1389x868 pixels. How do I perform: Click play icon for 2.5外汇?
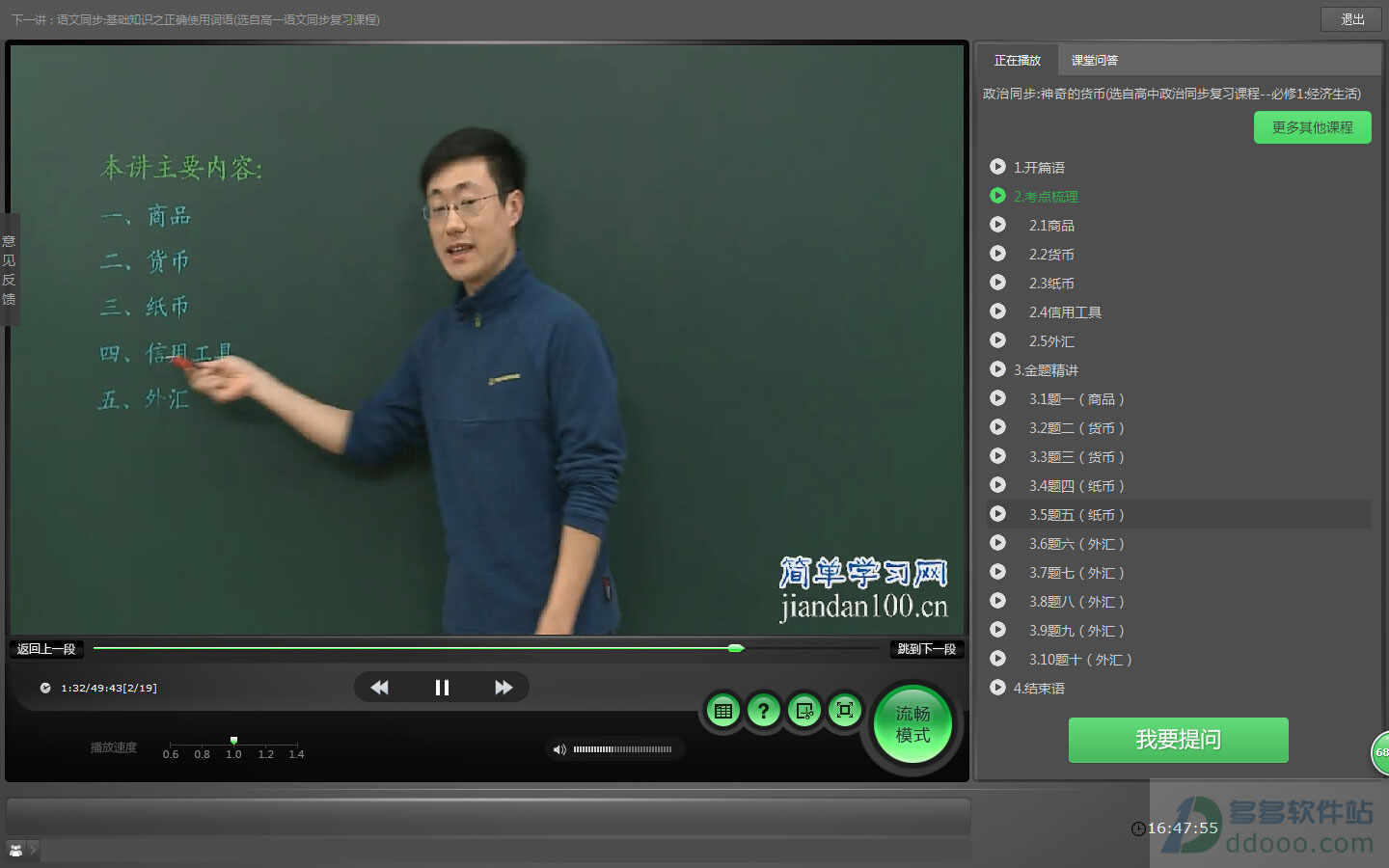(997, 340)
